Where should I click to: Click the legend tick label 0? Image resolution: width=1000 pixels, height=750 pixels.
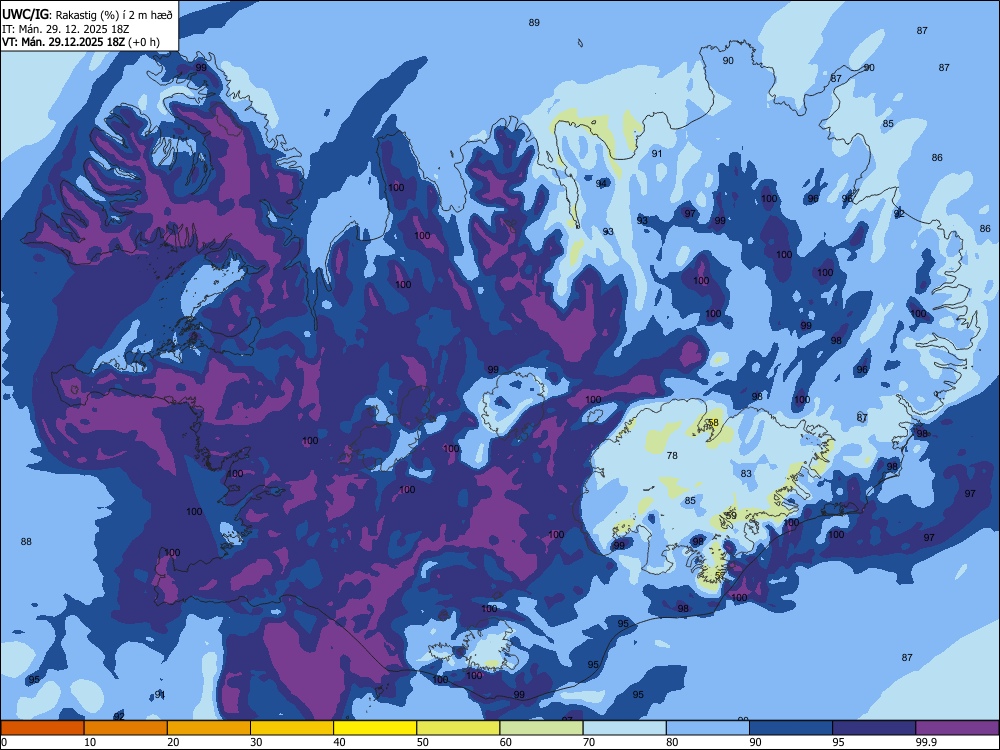(4, 742)
